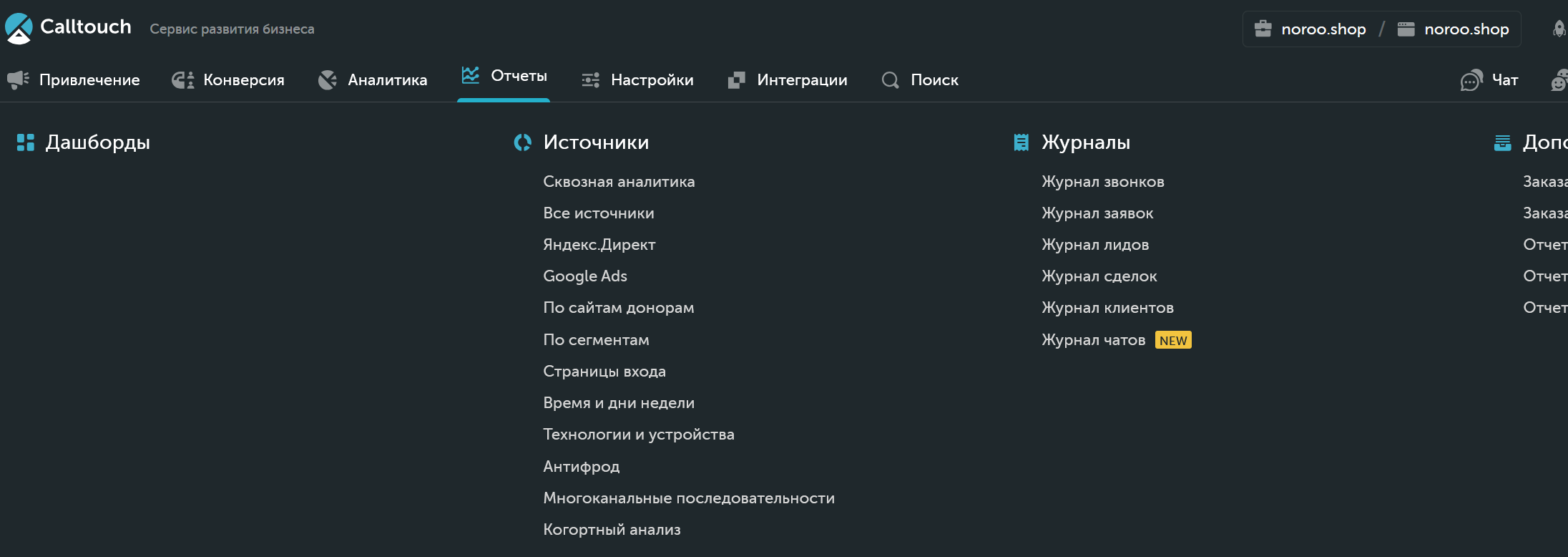This screenshot has width=1568, height=557.
Task: Click the Настройки sliders icon
Action: coord(590,79)
